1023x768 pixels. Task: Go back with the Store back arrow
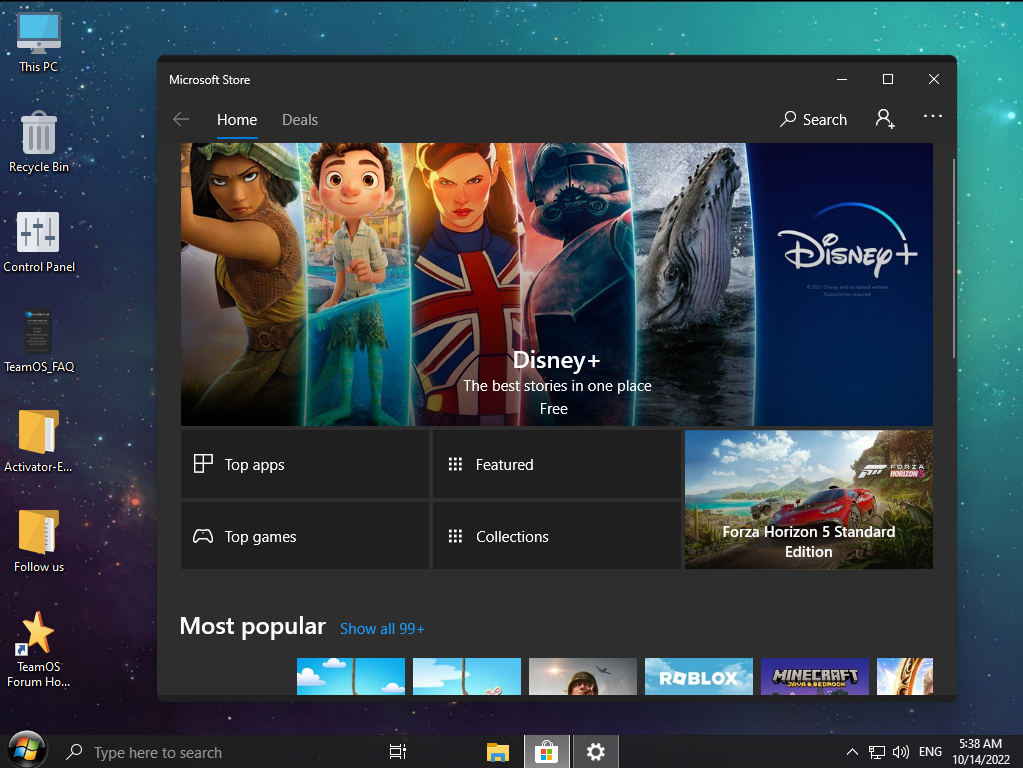(181, 119)
